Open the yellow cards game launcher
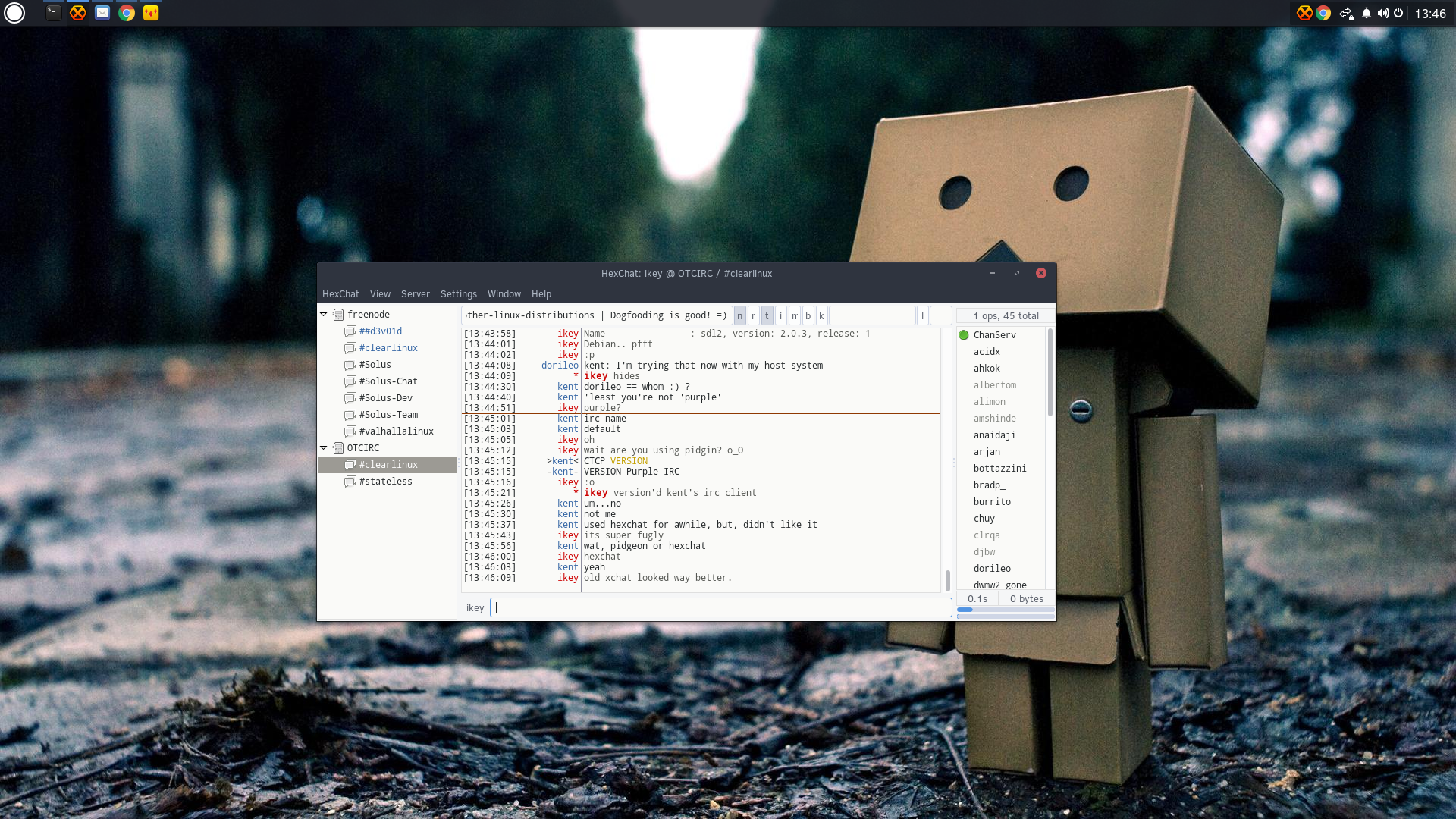The height and width of the screenshot is (819, 1456). coord(151,13)
